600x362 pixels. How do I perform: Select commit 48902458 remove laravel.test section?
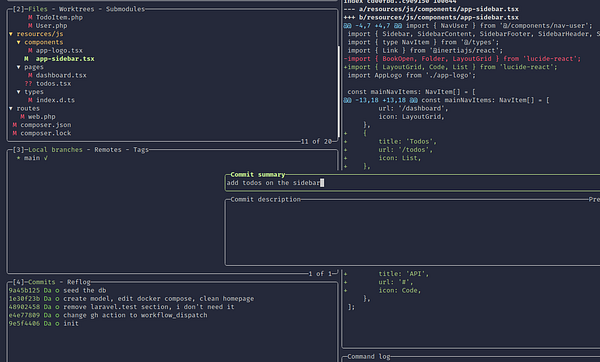121,307
